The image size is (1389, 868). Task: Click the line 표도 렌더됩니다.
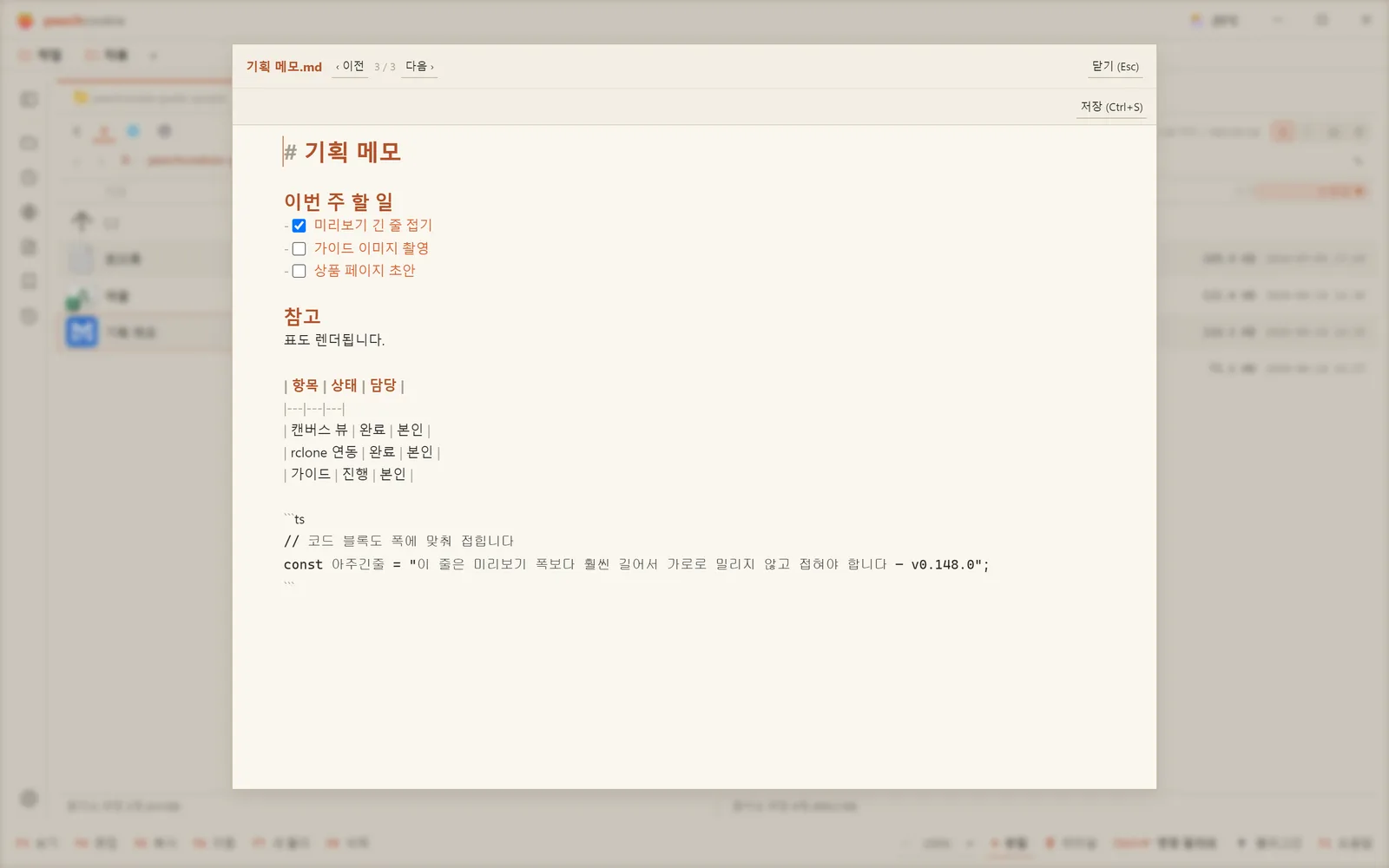334,340
